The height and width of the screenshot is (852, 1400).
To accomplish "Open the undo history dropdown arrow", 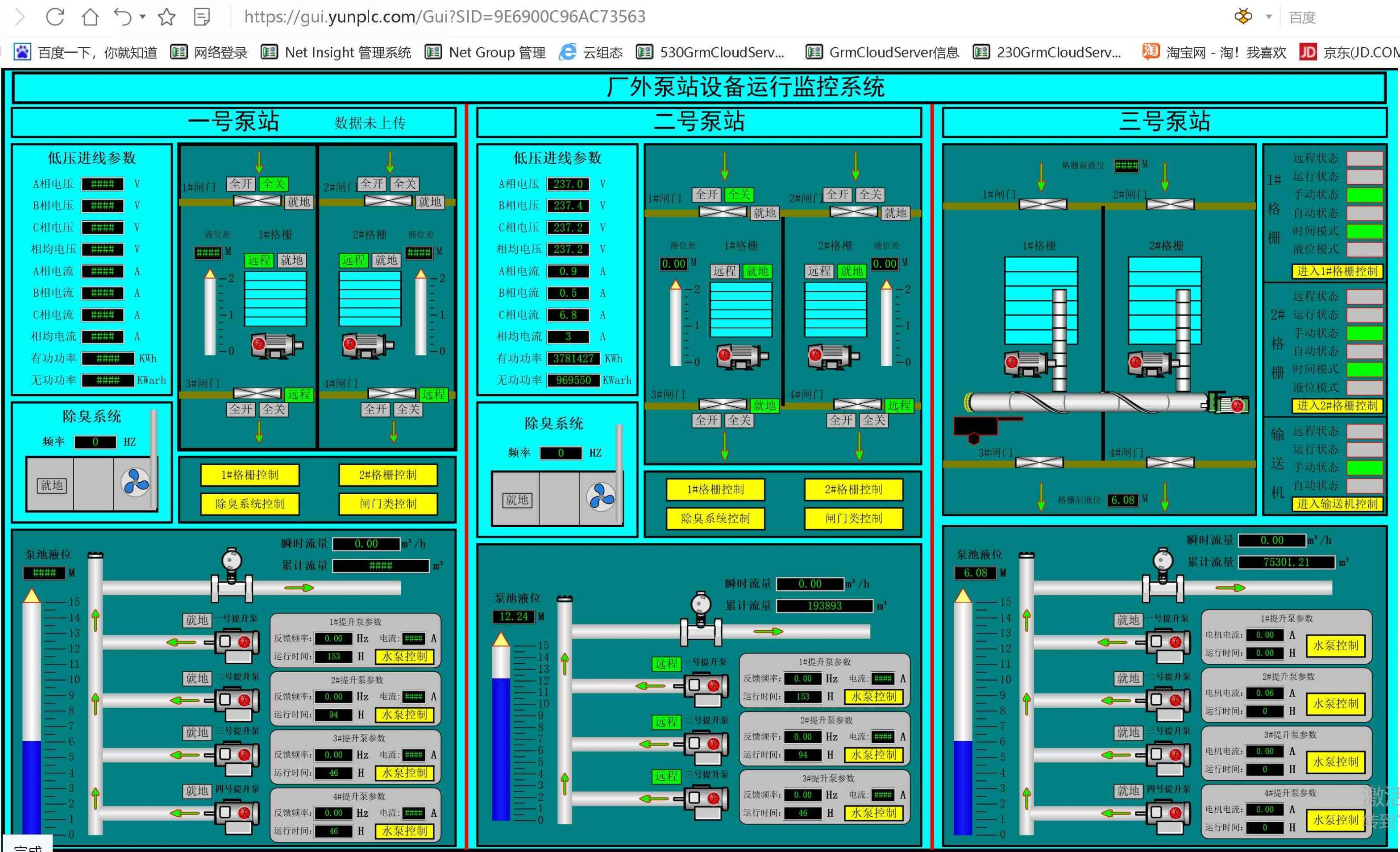I will (x=143, y=17).
